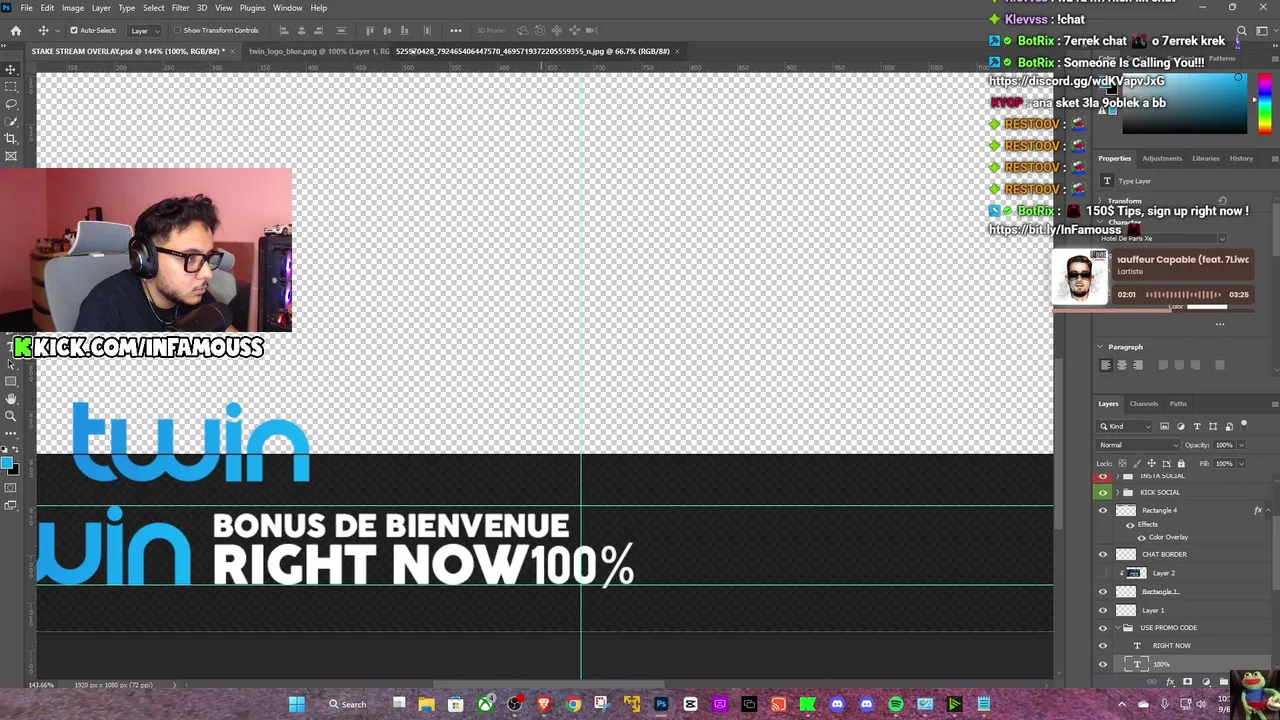This screenshot has width=1280, height=720.
Task: Select the Zoom tool
Action: coord(11,415)
